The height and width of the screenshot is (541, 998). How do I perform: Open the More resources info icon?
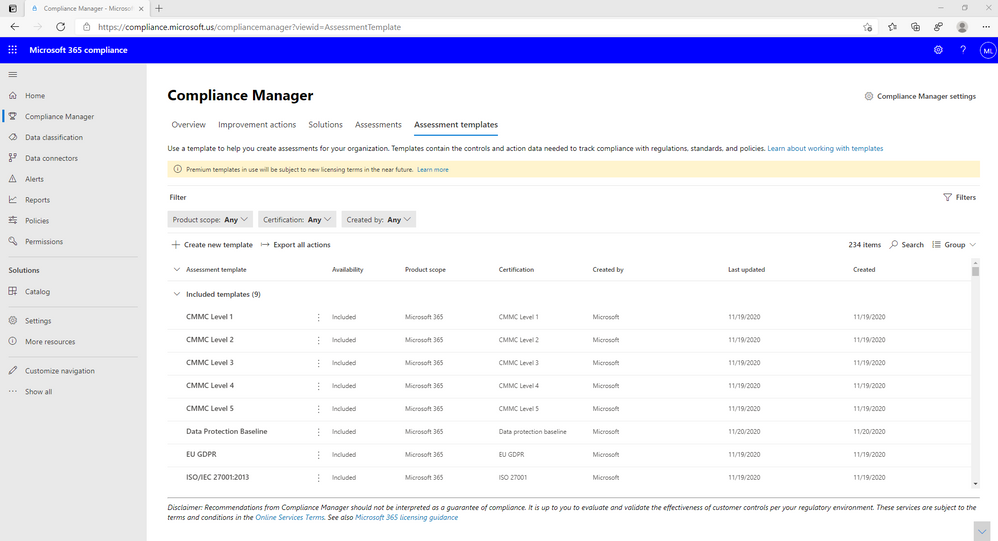pyautogui.click(x=13, y=341)
